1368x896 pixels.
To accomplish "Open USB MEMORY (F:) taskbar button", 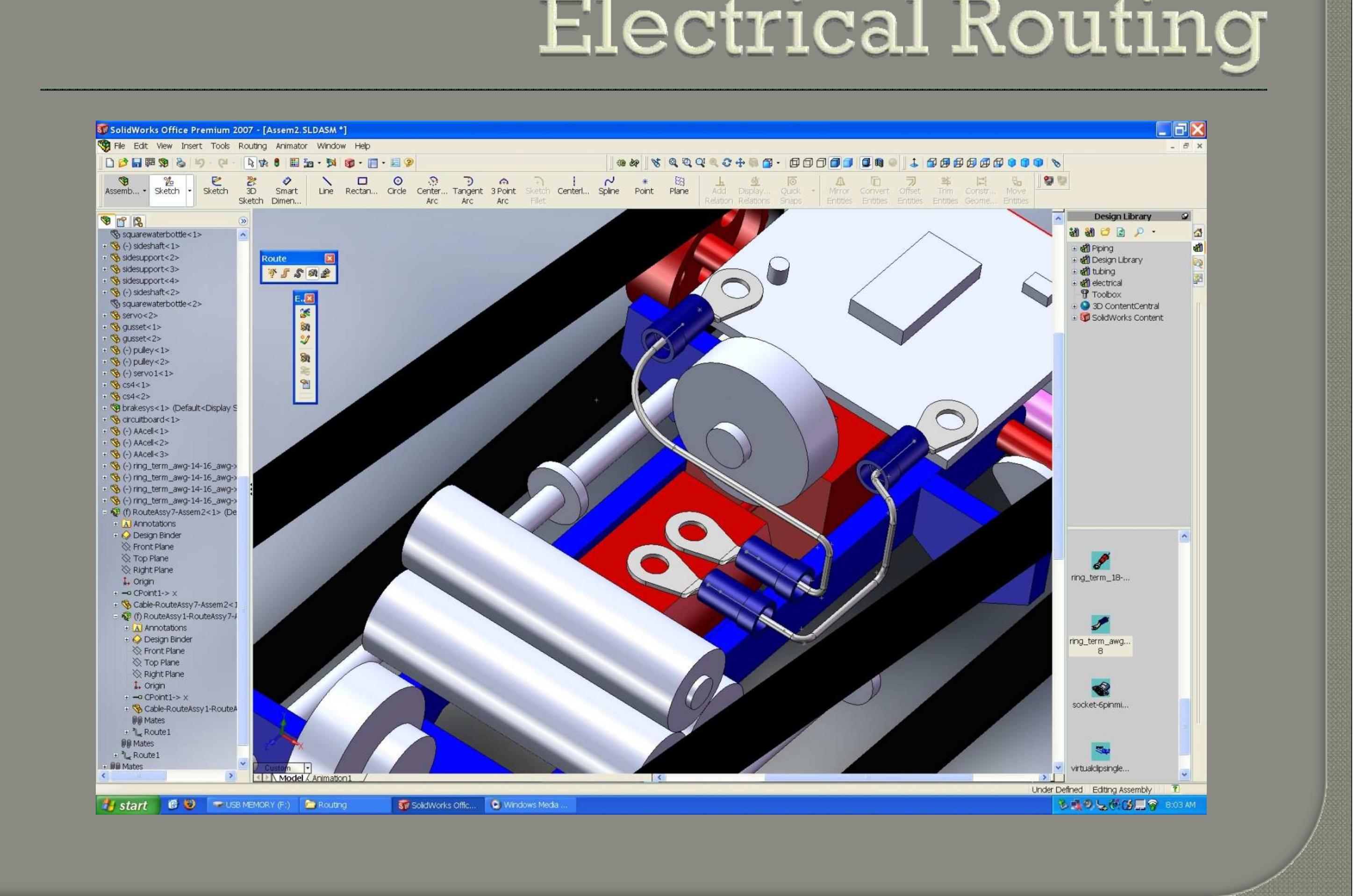I will pyautogui.click(x=252, y=805).
